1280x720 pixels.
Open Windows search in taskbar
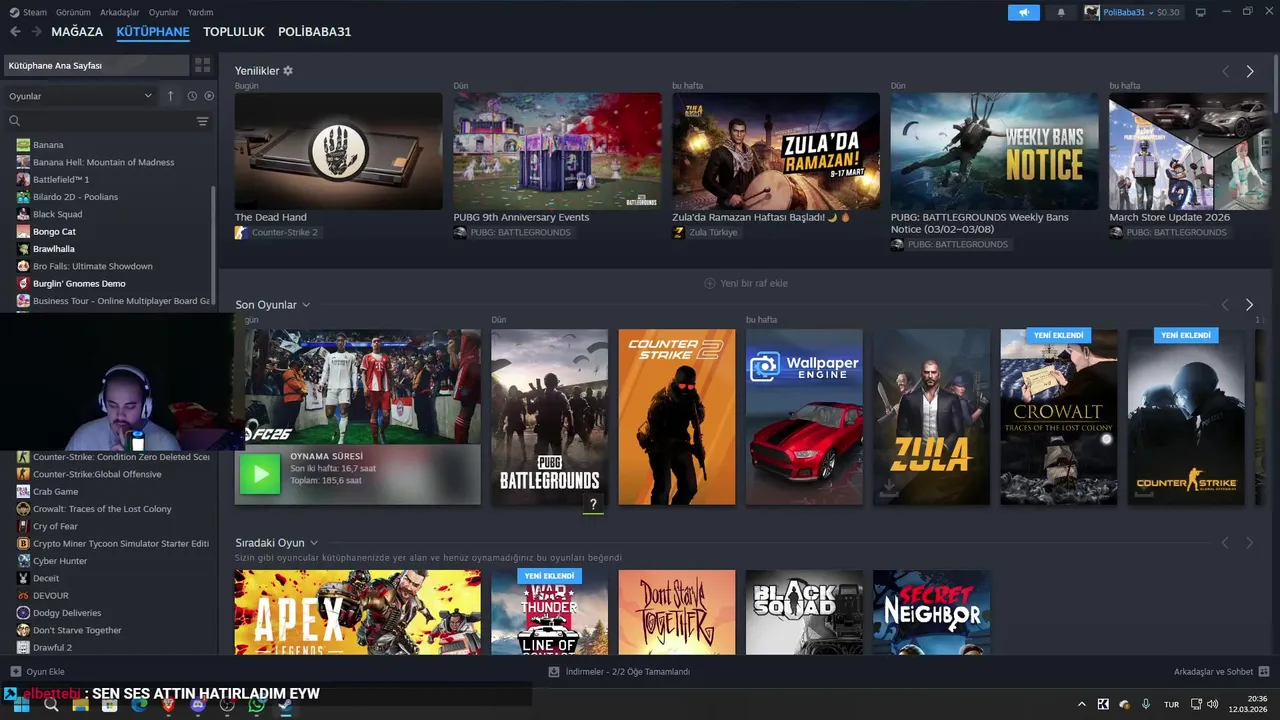point(51,705)
